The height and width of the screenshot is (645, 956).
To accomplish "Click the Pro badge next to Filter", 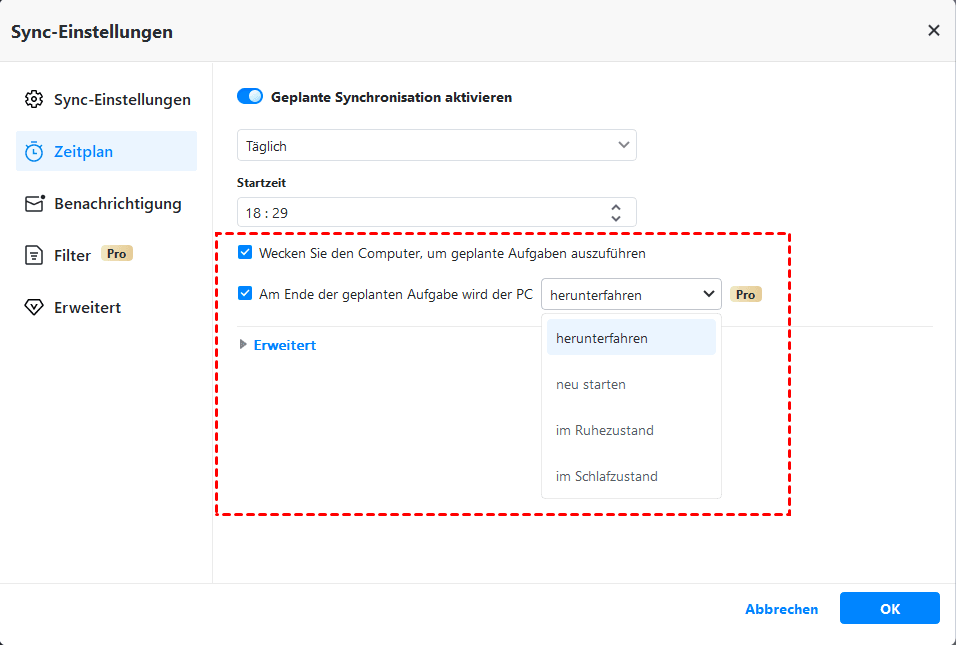I will point(117,254).
